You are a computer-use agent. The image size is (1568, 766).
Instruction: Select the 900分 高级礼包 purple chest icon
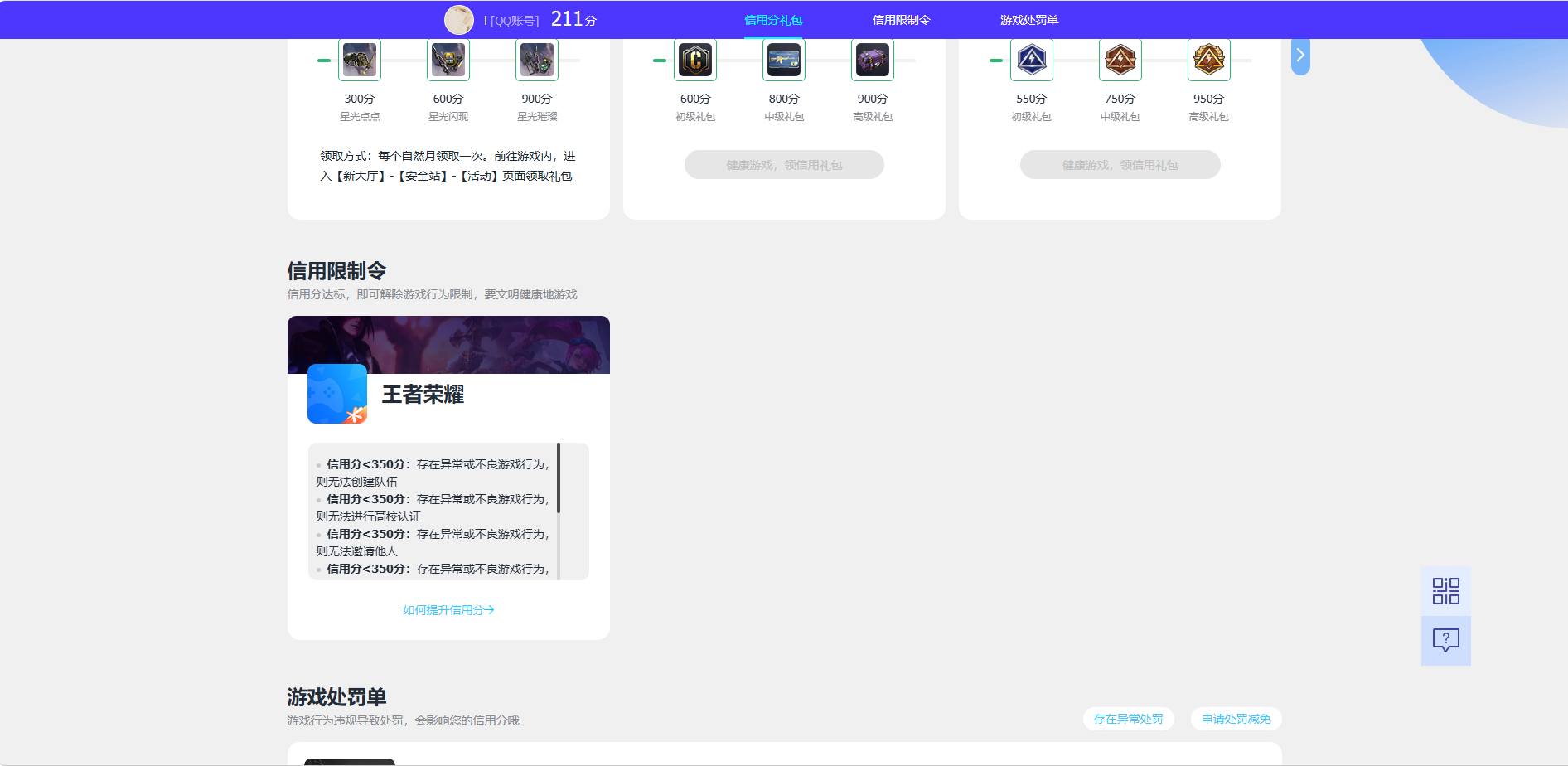(x=873, y=60)
